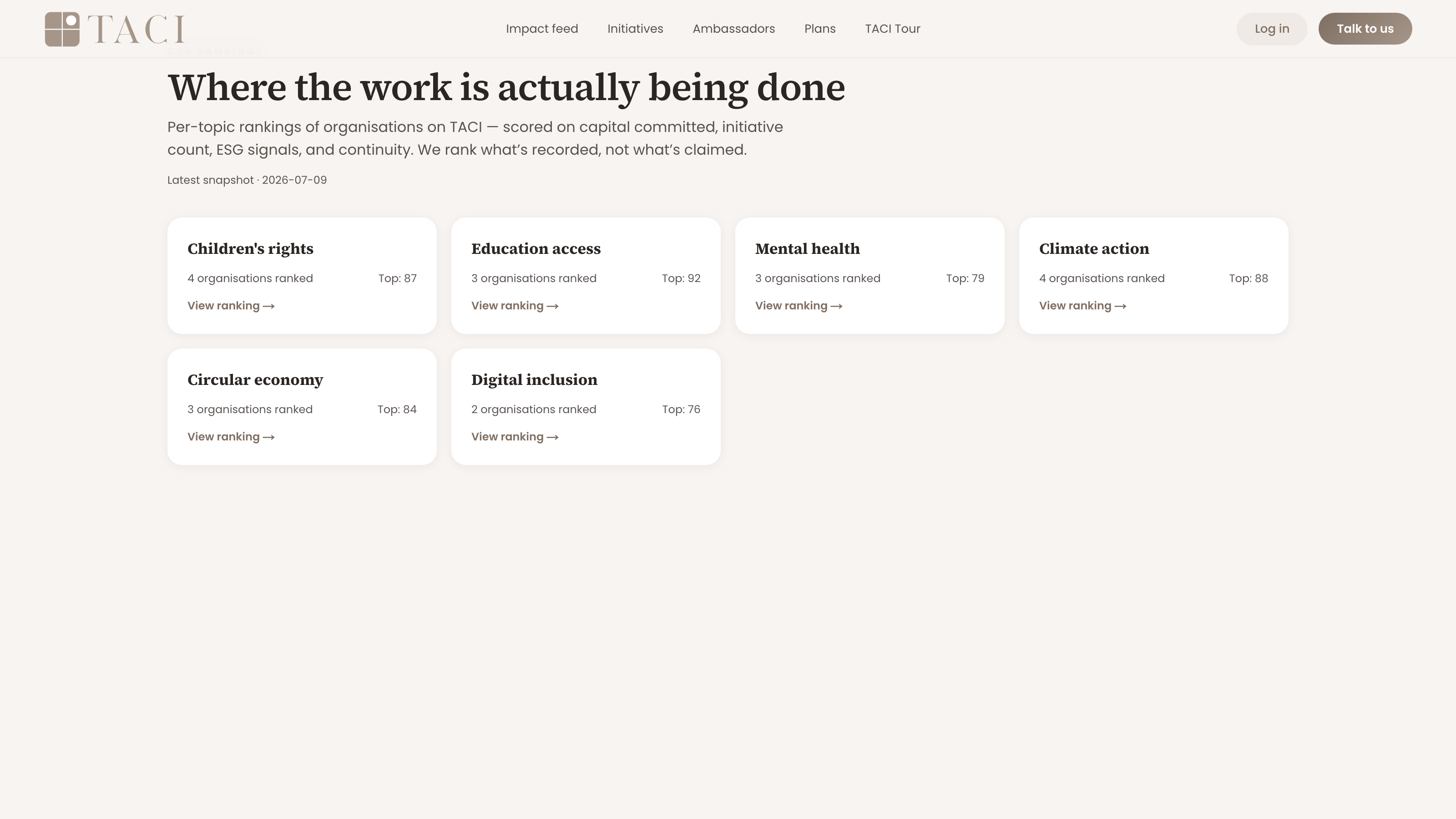Open the Ambassadors nav link
Screen dimensions: 1456x819
pyautogui.click(x=733, y=29)
